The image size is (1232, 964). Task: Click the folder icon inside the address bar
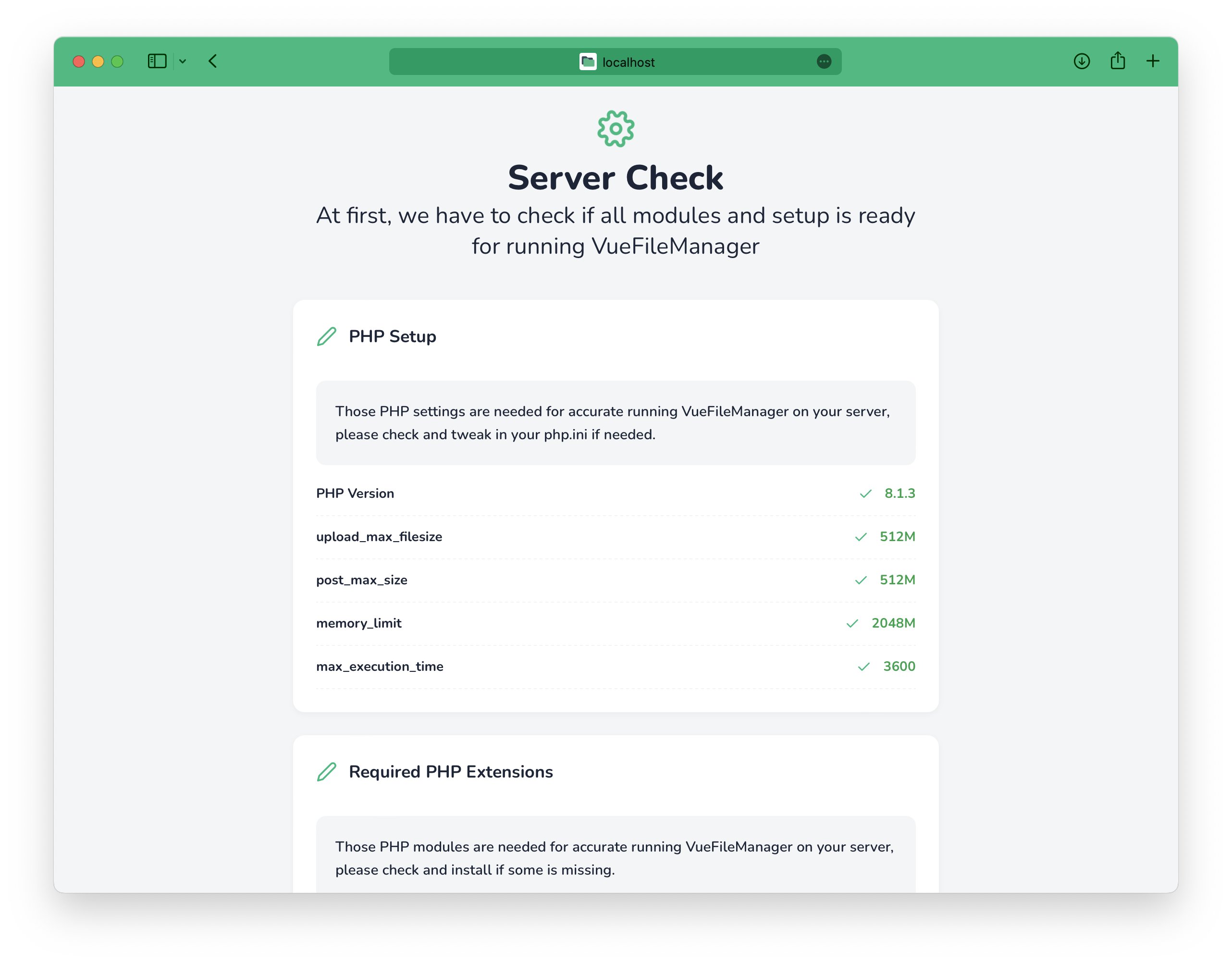tap(587, 62)
